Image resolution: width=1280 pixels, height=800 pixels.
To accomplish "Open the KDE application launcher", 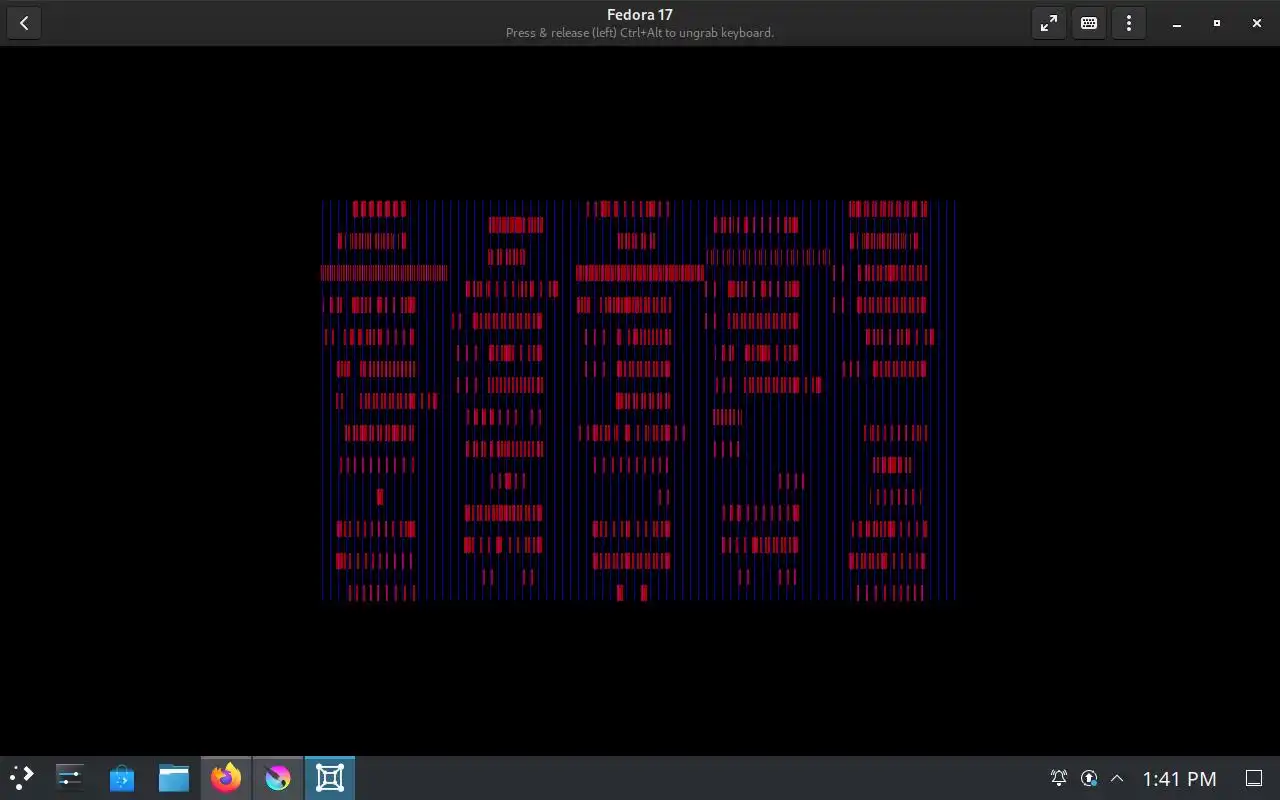I will pyautogui.click(x=22, y=778).
